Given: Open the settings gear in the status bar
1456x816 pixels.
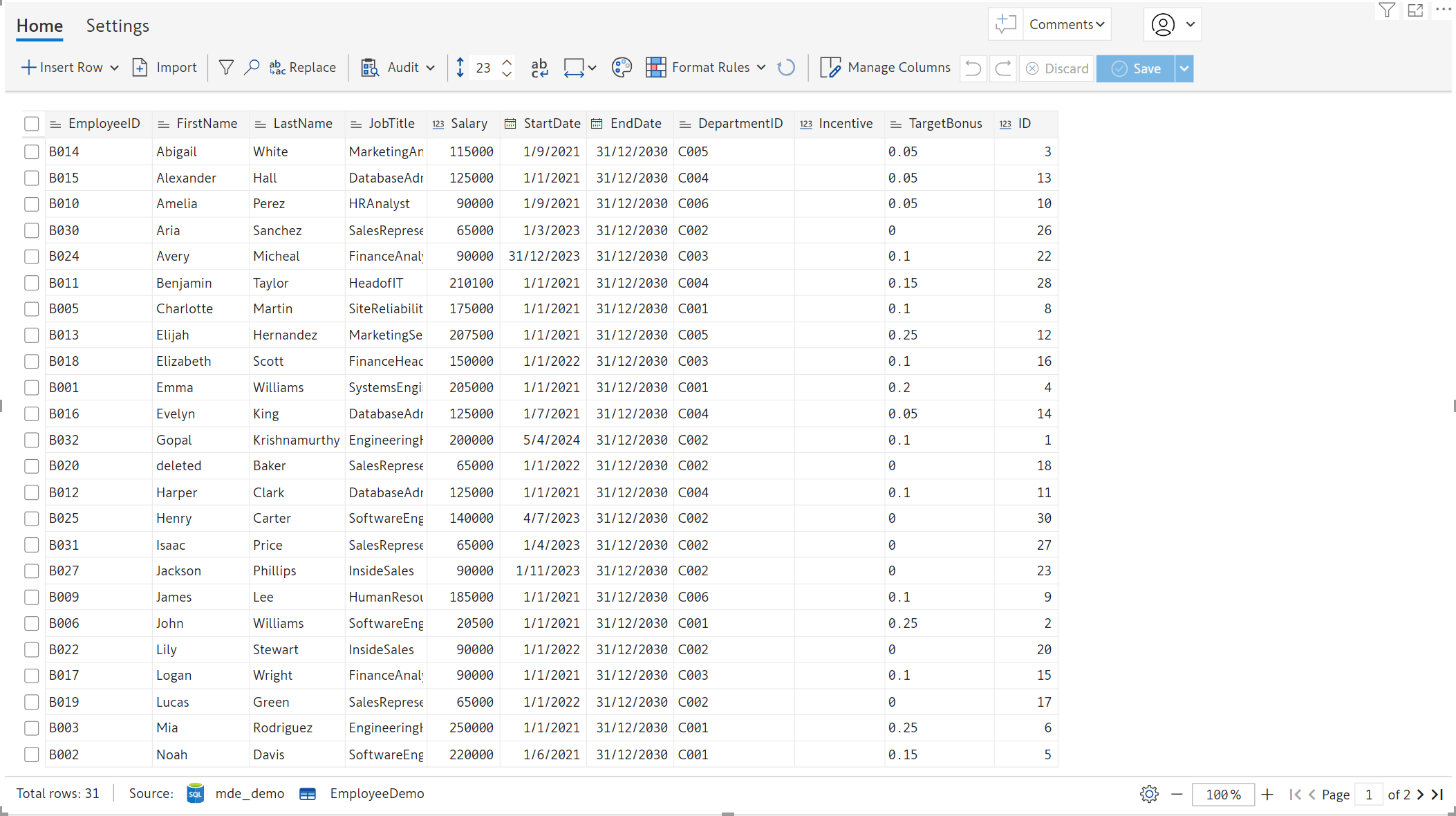Looking at the screenshot, I should point(1149,794).
